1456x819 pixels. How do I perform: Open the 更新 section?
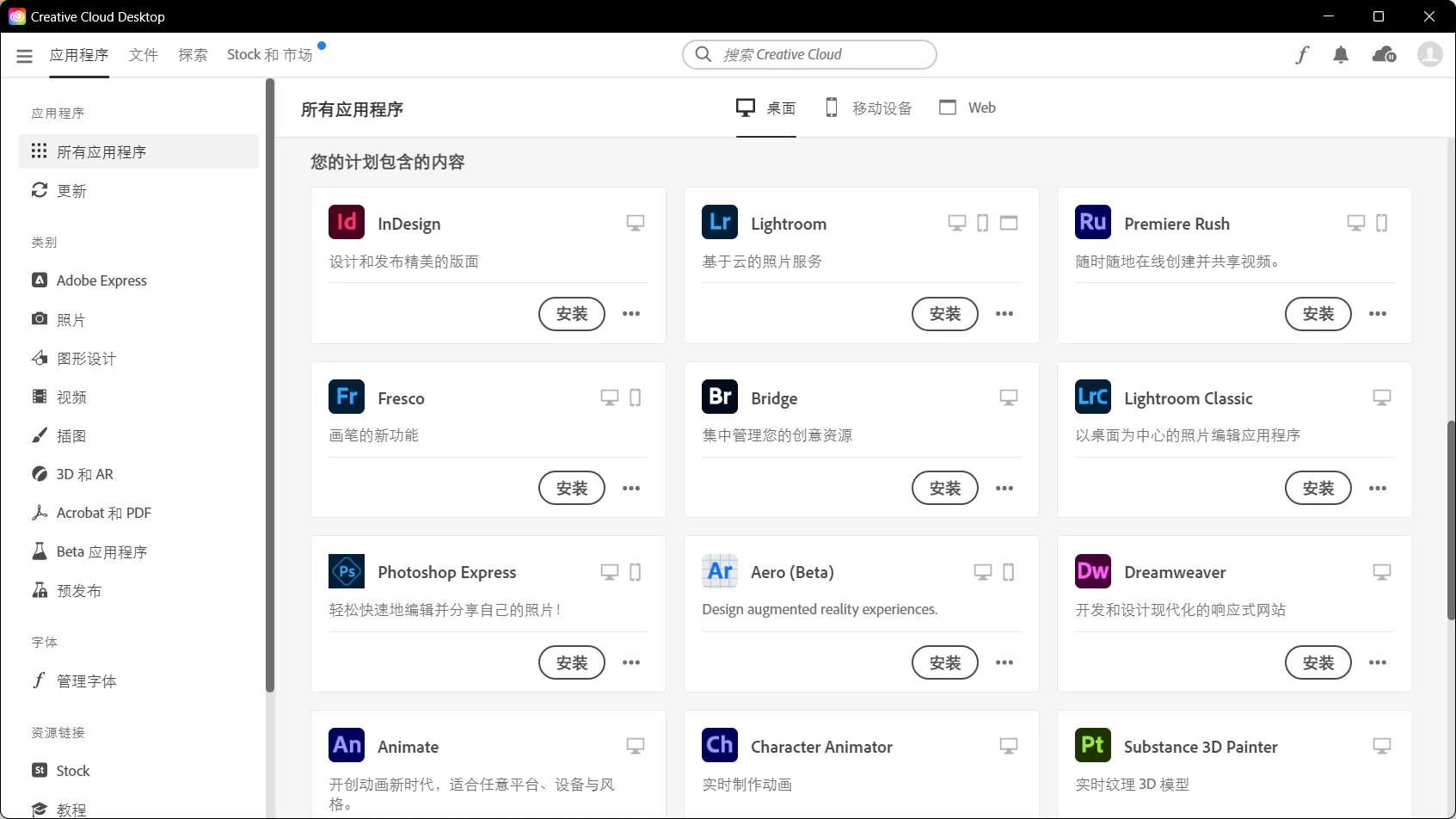tap(138, 190)
